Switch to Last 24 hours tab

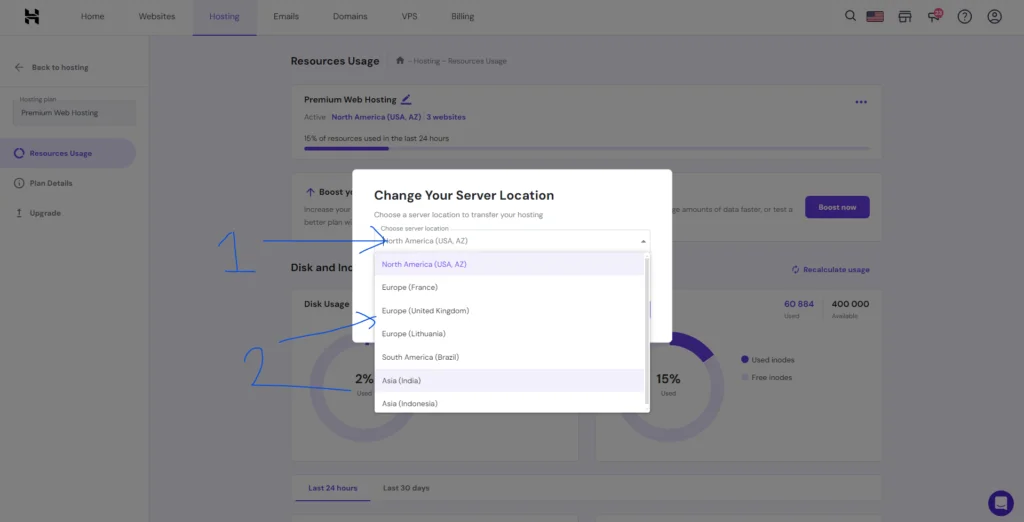[333, 488]
